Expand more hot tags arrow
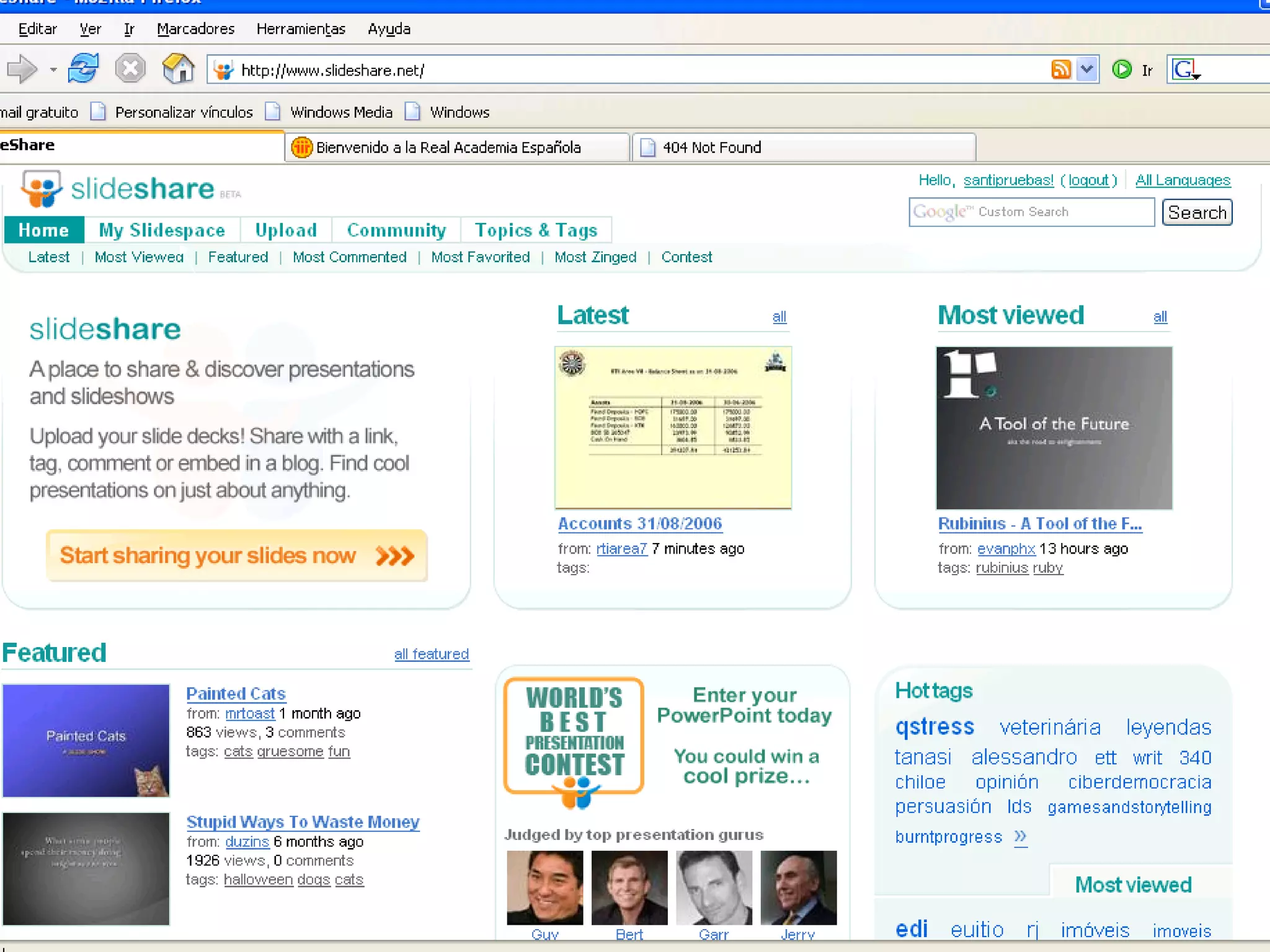The height and width of the screenshot is (952, 1270). tap(1021, 837)
